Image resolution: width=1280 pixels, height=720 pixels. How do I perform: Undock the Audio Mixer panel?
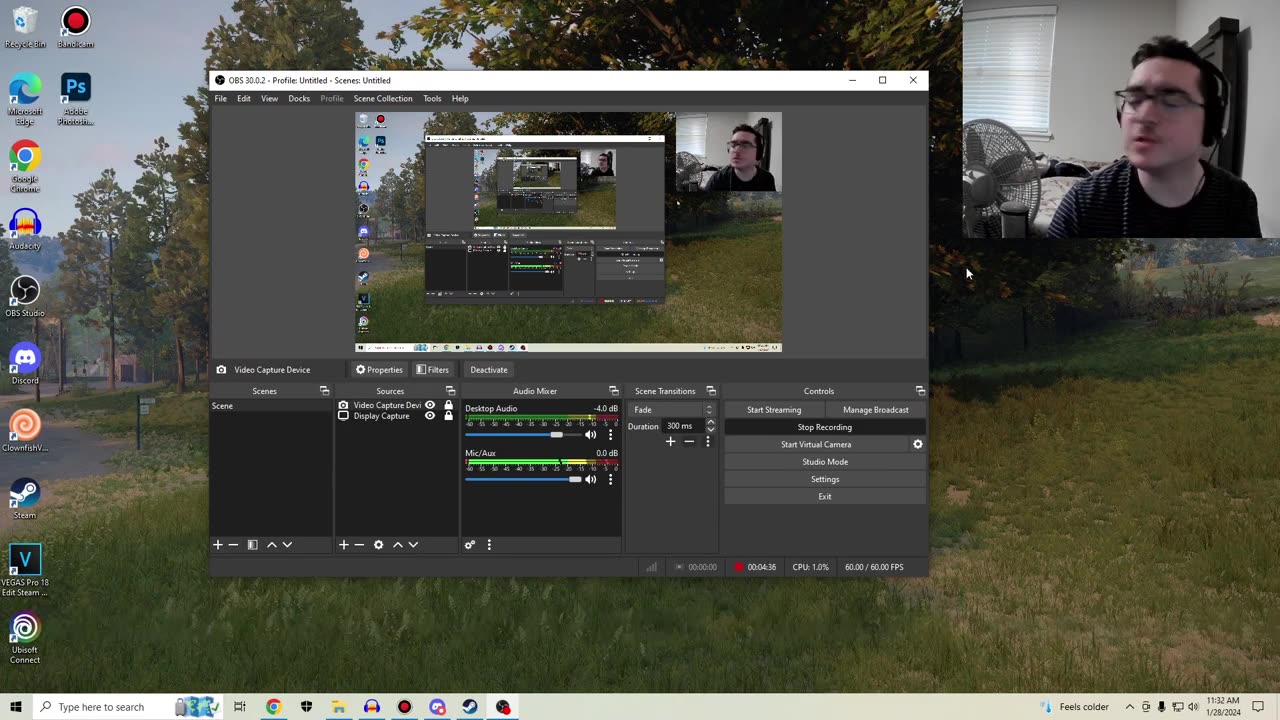pos(613,391)
